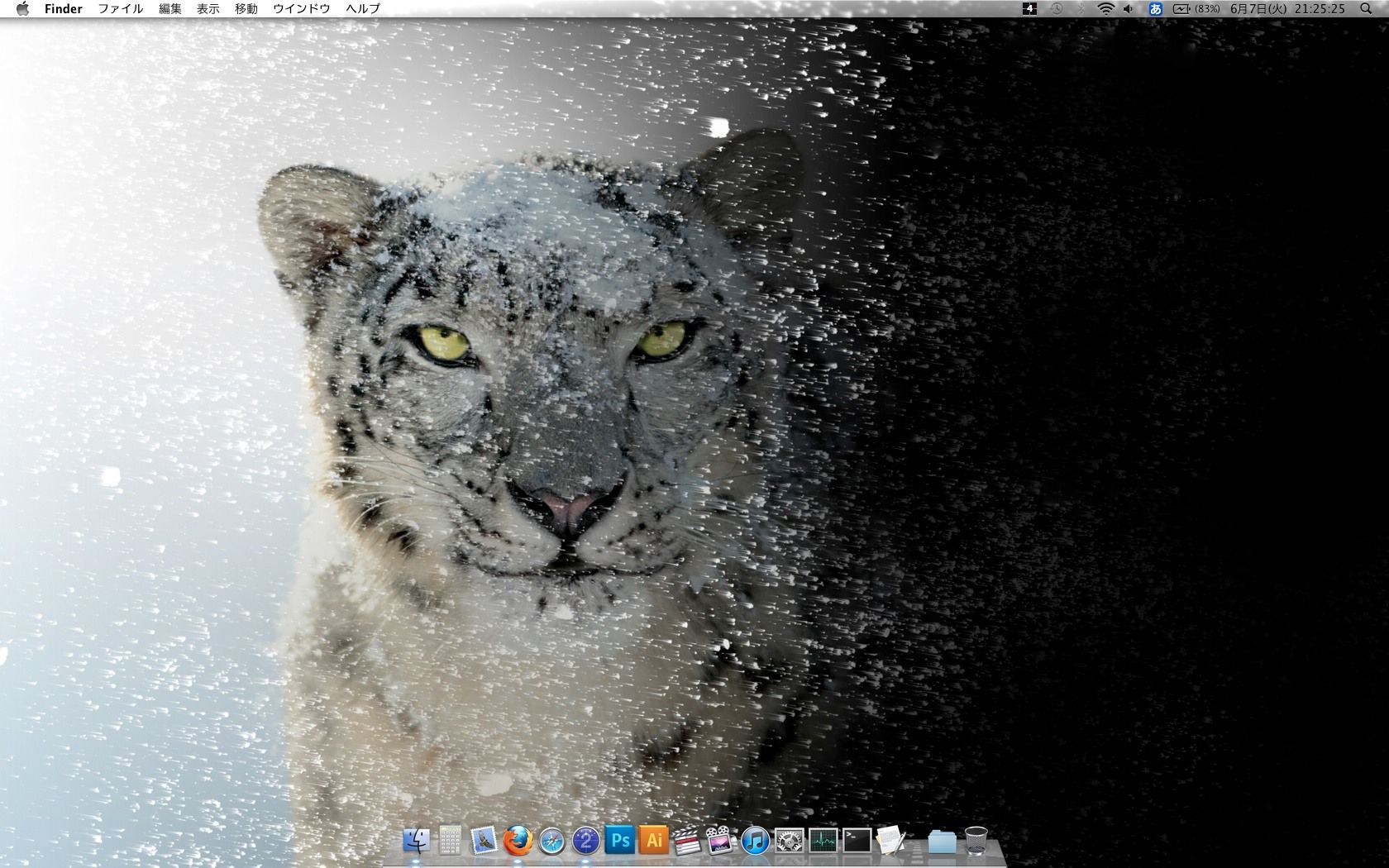
Task: Open the Wi-Fi status menu
Action: pyautogui.click(x=1105, y=8)
